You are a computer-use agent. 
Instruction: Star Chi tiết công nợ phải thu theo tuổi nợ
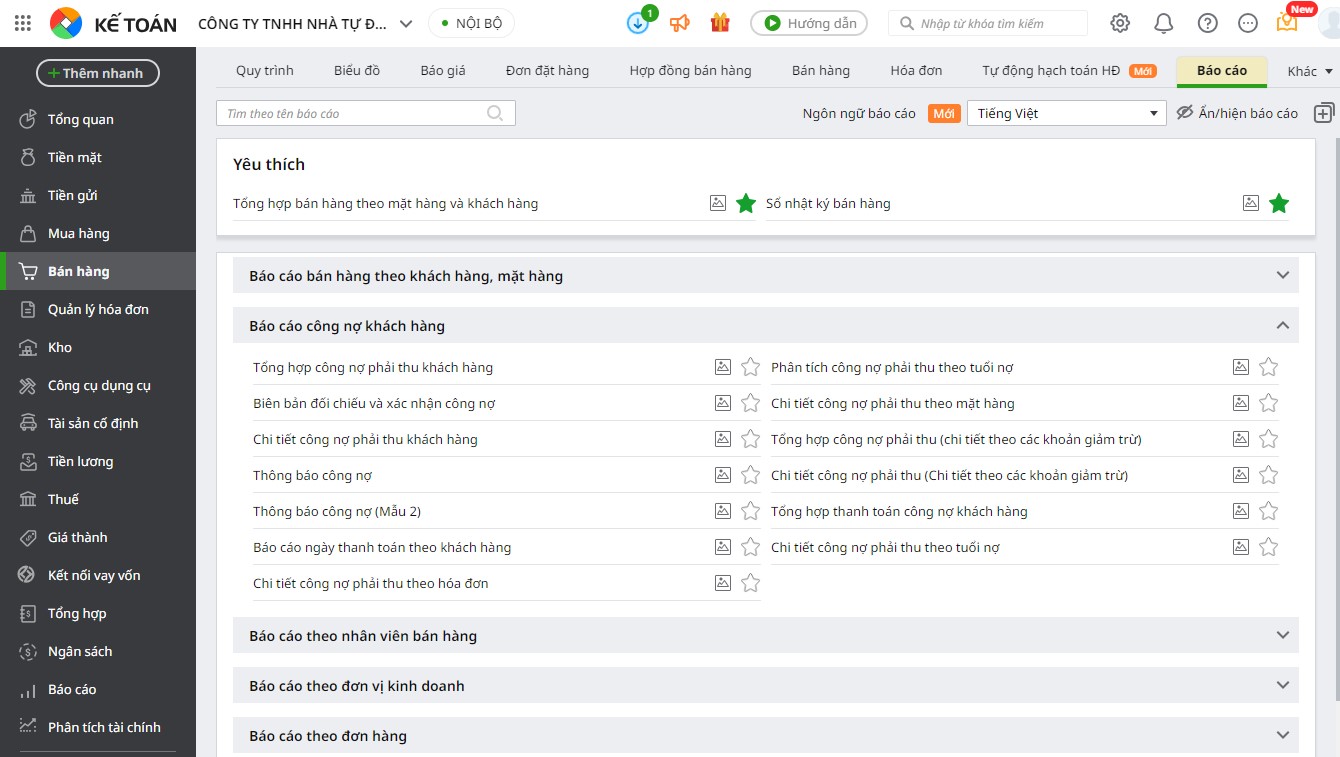(1269, 547)
